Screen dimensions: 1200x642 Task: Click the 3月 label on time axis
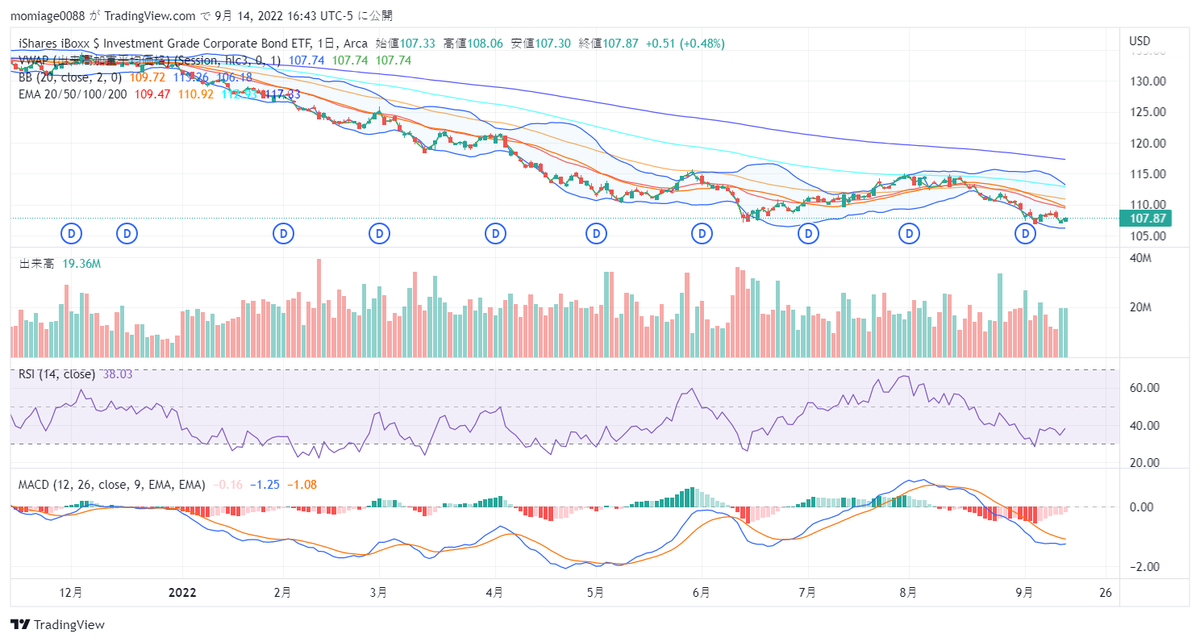[378, 593]
